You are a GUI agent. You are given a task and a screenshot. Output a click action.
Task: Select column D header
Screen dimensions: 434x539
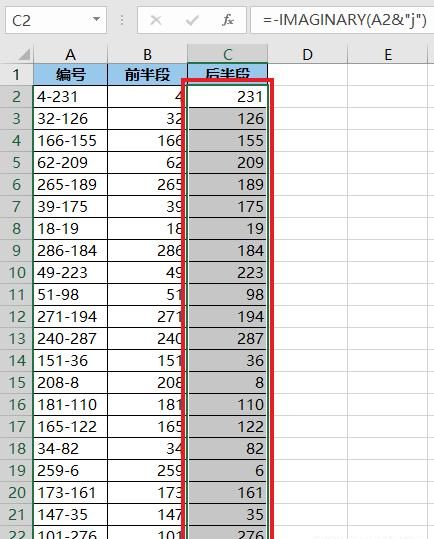click(x=308, y=54)
